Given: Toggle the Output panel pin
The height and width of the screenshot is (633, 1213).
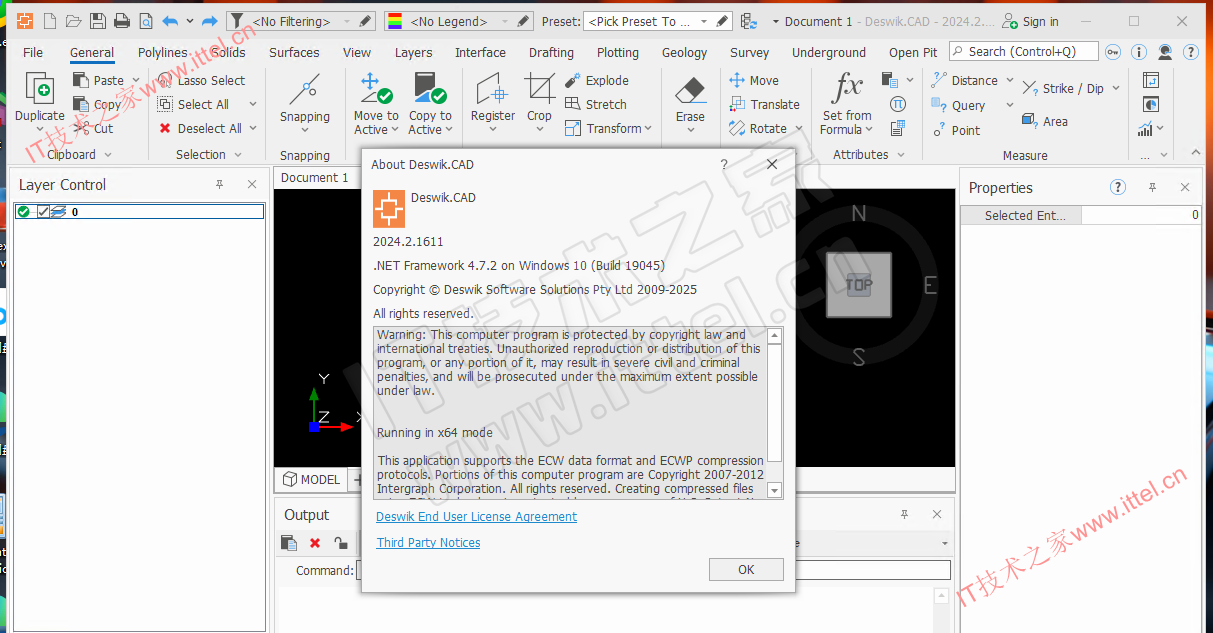Looking at the screenshot, I should [x=905, y=514].
